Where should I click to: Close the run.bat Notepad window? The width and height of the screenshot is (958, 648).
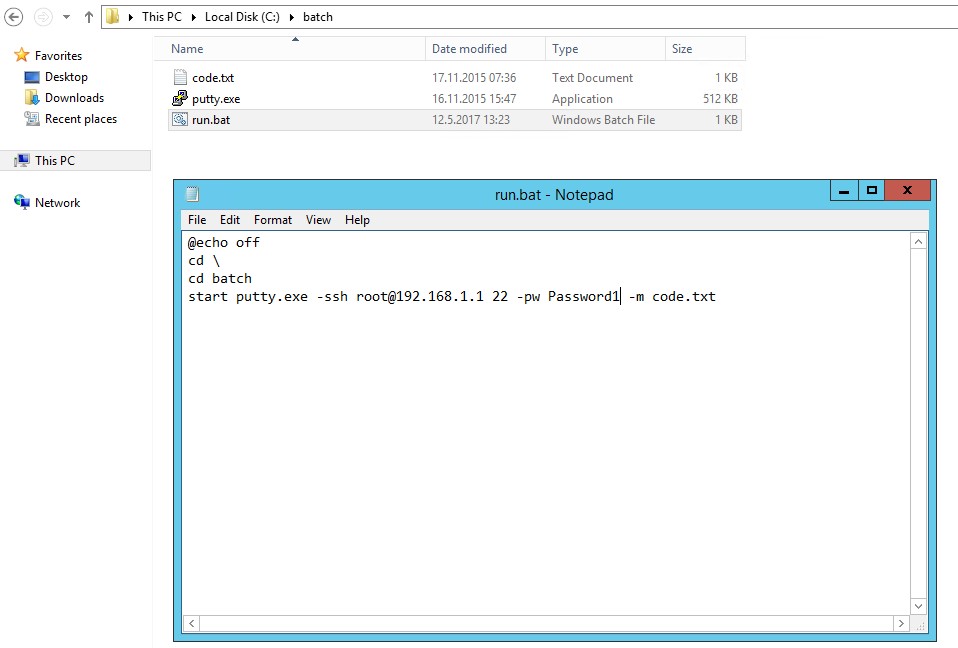coord(907,191)
